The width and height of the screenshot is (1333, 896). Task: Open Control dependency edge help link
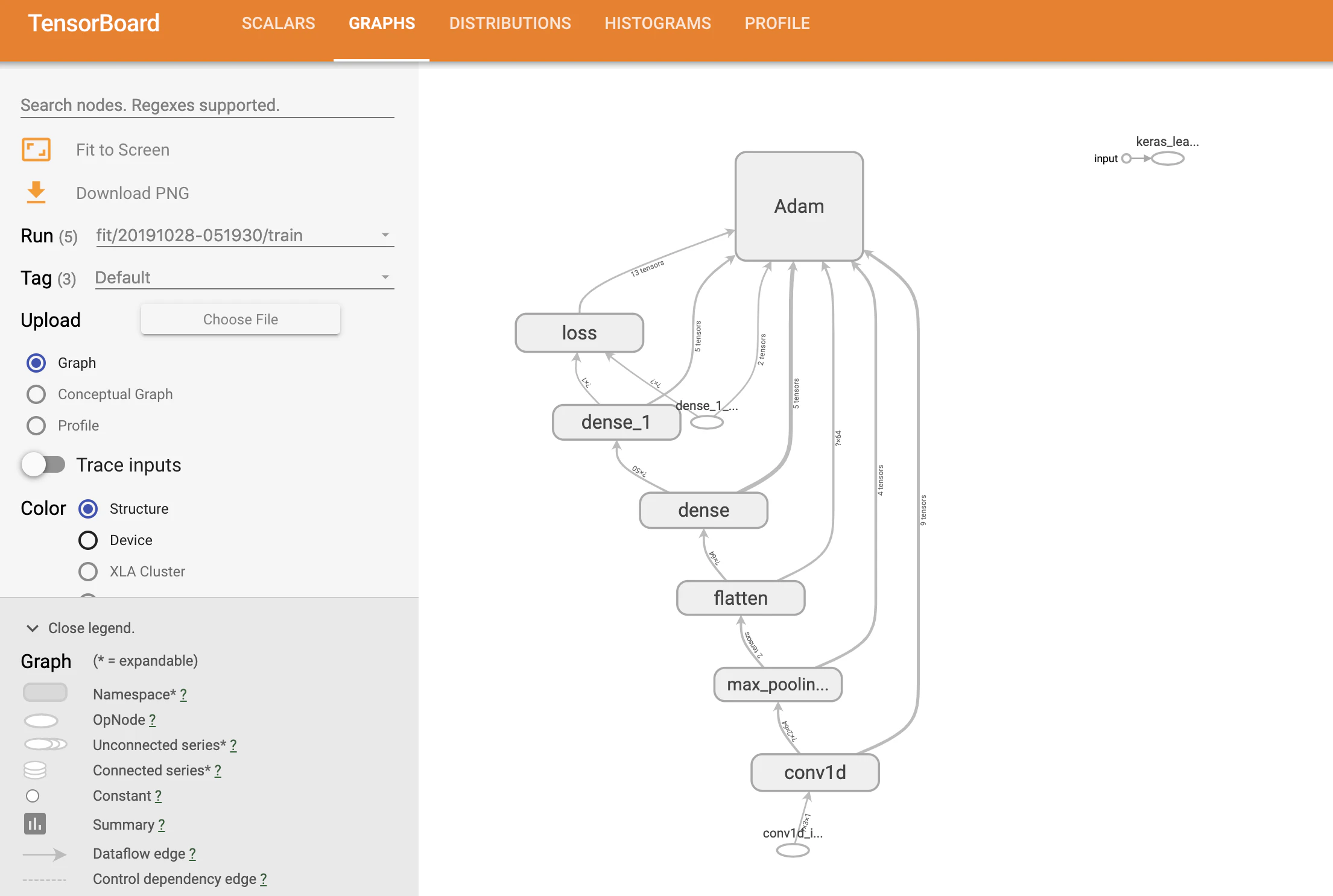[264, 879]
